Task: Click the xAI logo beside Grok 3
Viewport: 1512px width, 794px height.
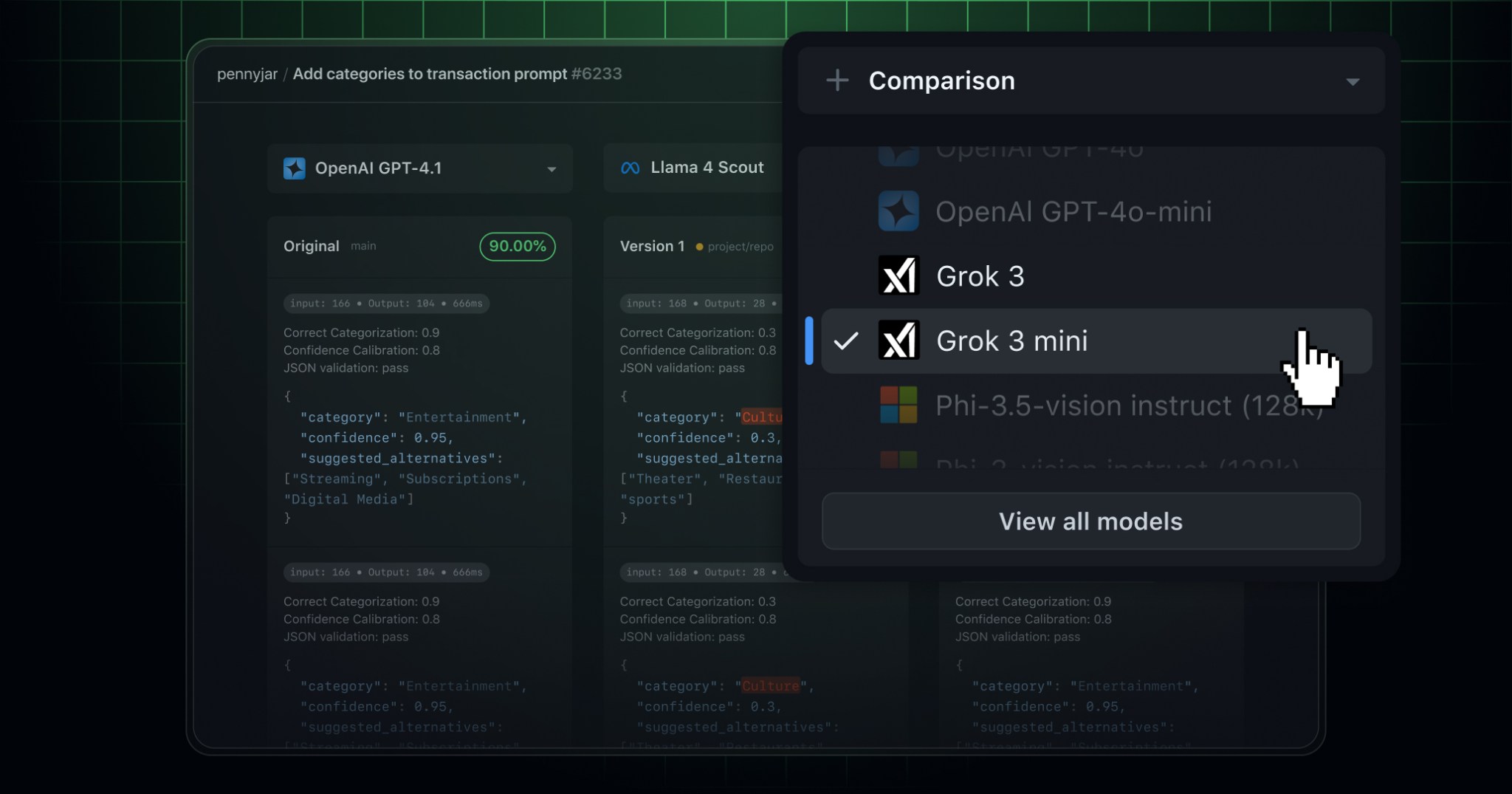Action: [898, 275]
